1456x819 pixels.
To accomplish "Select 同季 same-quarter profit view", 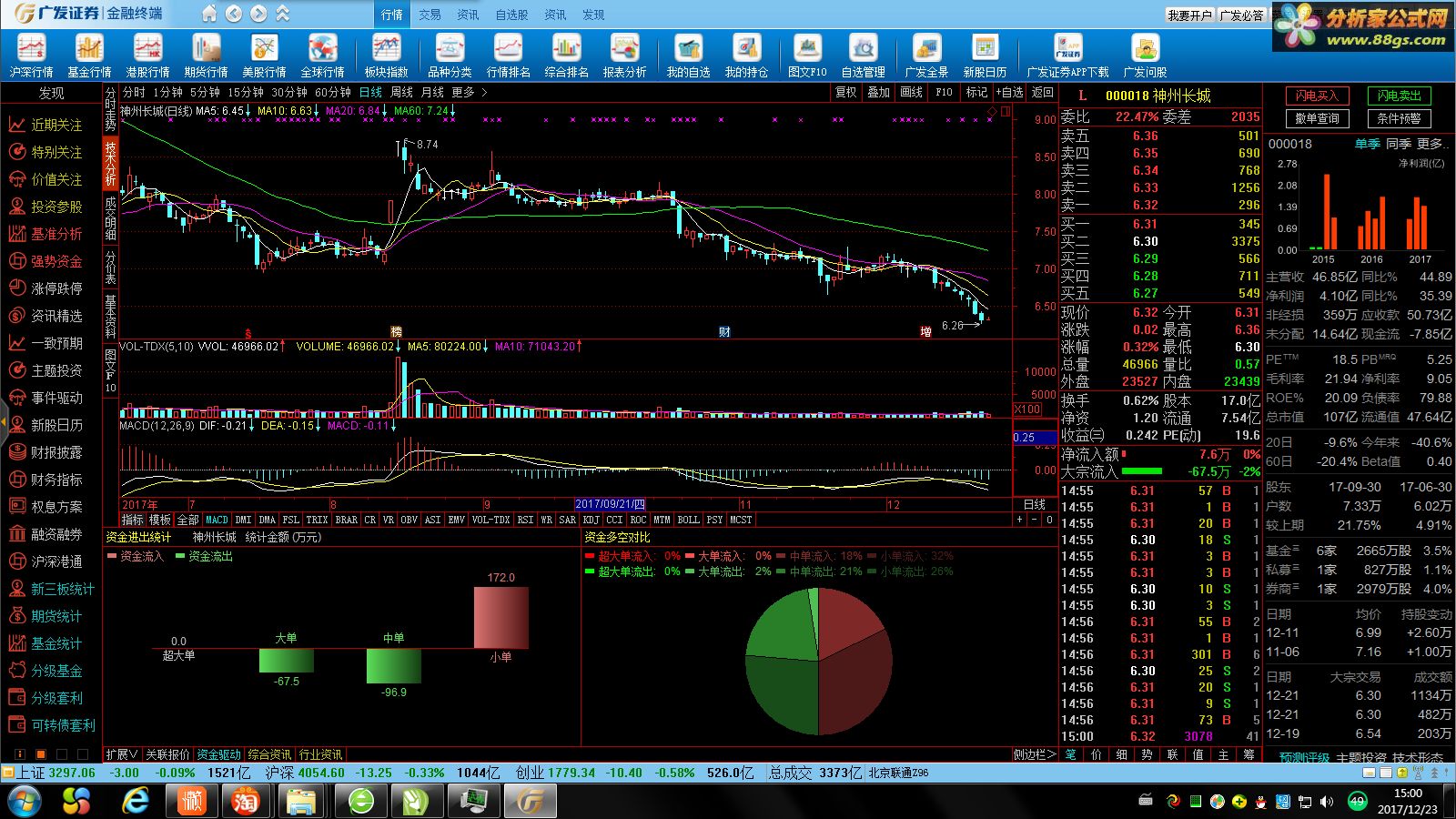I will coord(1398,144).
